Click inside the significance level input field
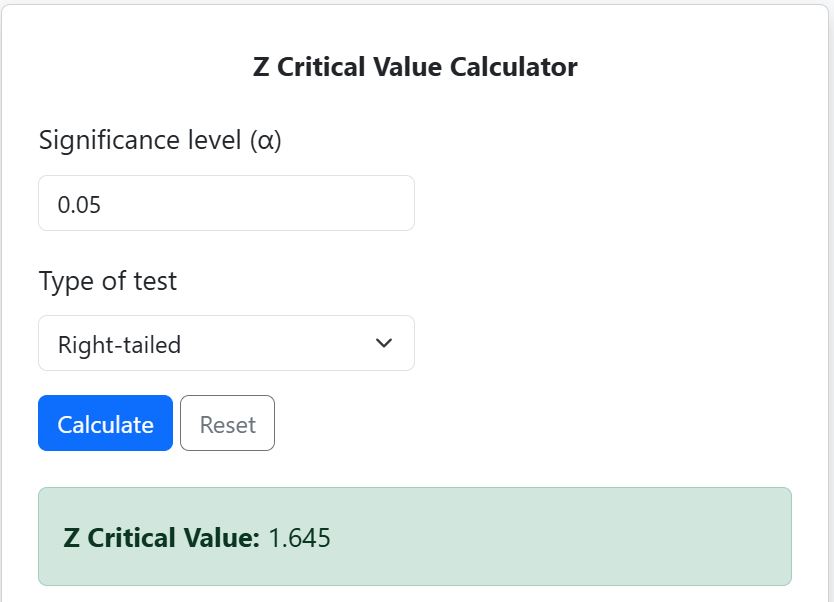 click(225, 202)
